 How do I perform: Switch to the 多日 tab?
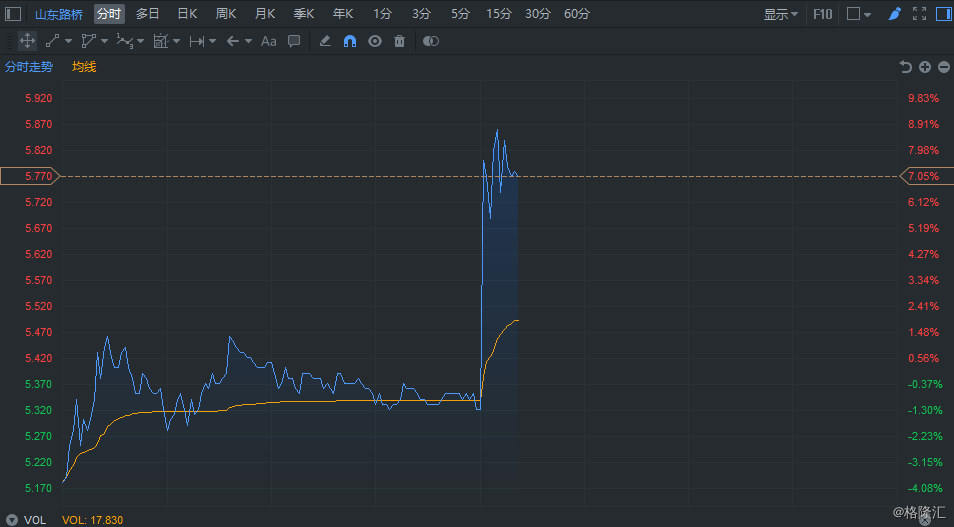point(147,13)
